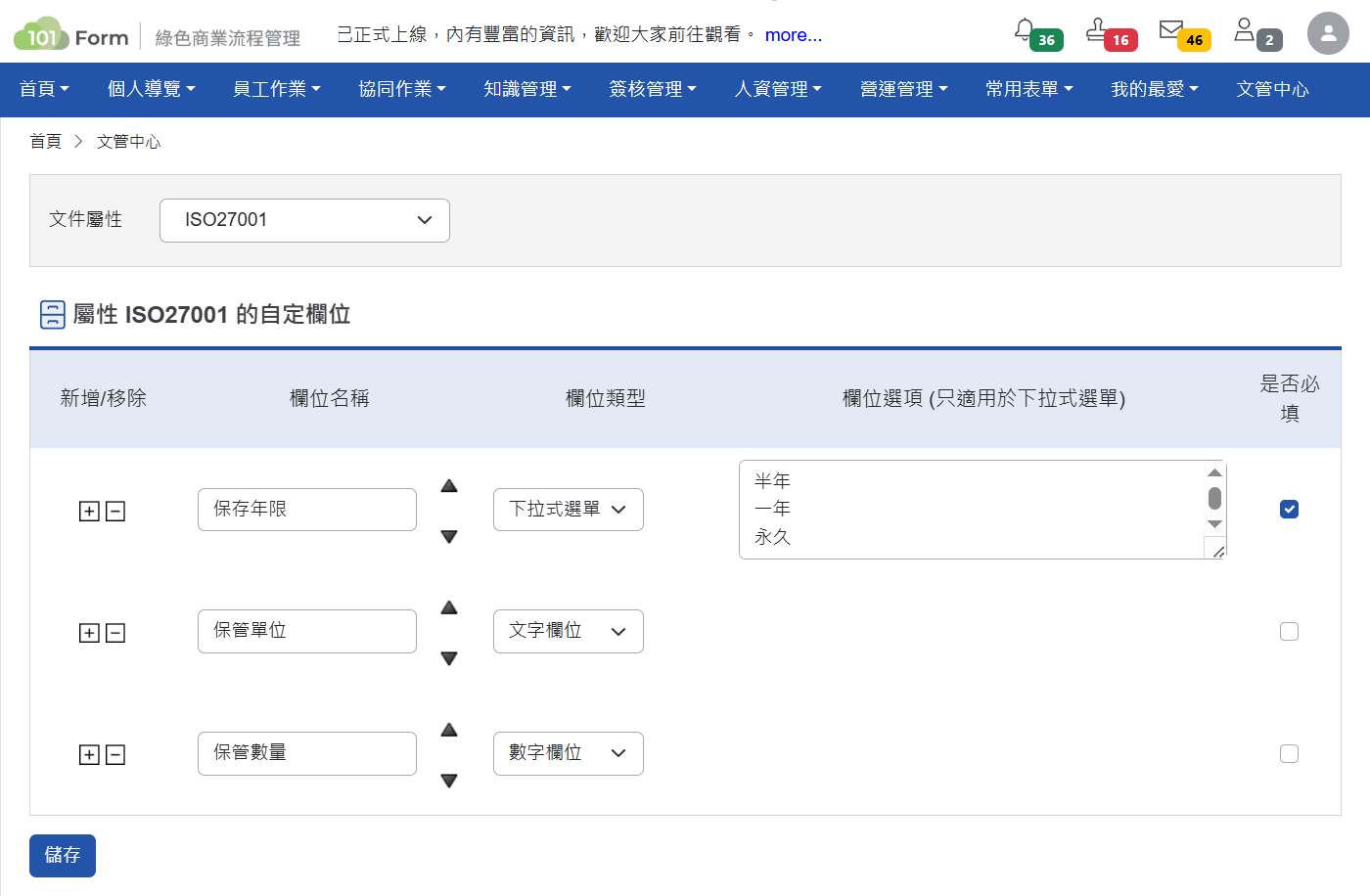
Task: Open the 數字欄位 field type dropdown
Action: pyautogui.click(x=568, y=753)
